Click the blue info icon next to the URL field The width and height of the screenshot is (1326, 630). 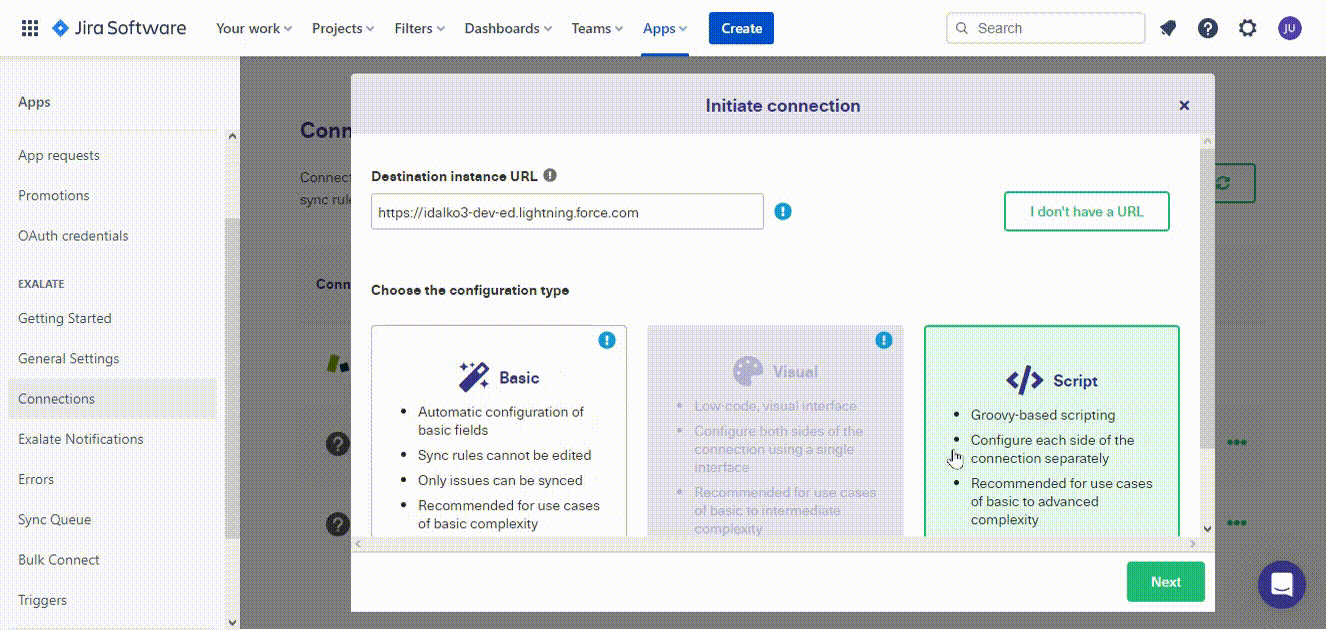tap(783, 212)
